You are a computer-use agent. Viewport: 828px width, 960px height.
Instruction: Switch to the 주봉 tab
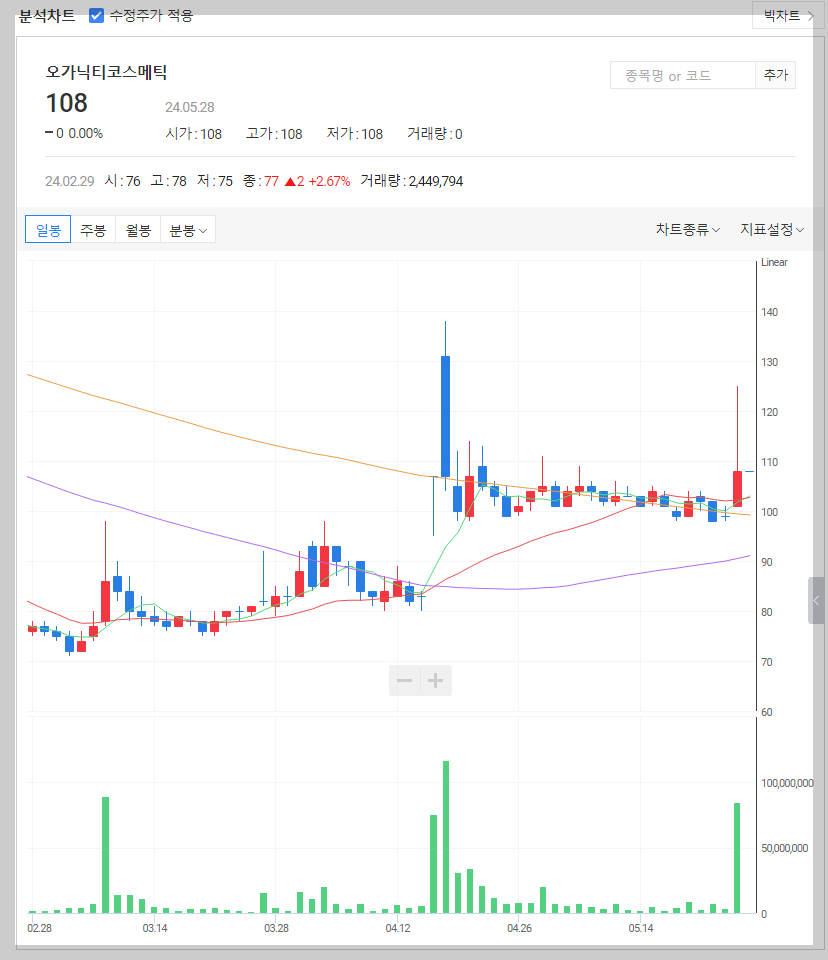[93, 230]
